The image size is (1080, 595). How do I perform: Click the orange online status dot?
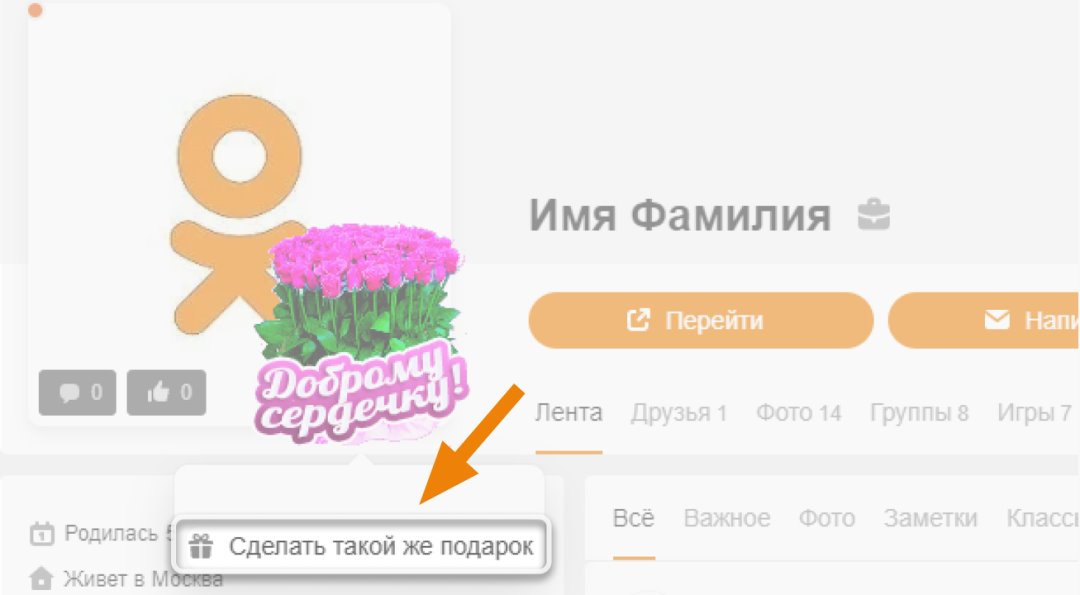coord(35,10)
